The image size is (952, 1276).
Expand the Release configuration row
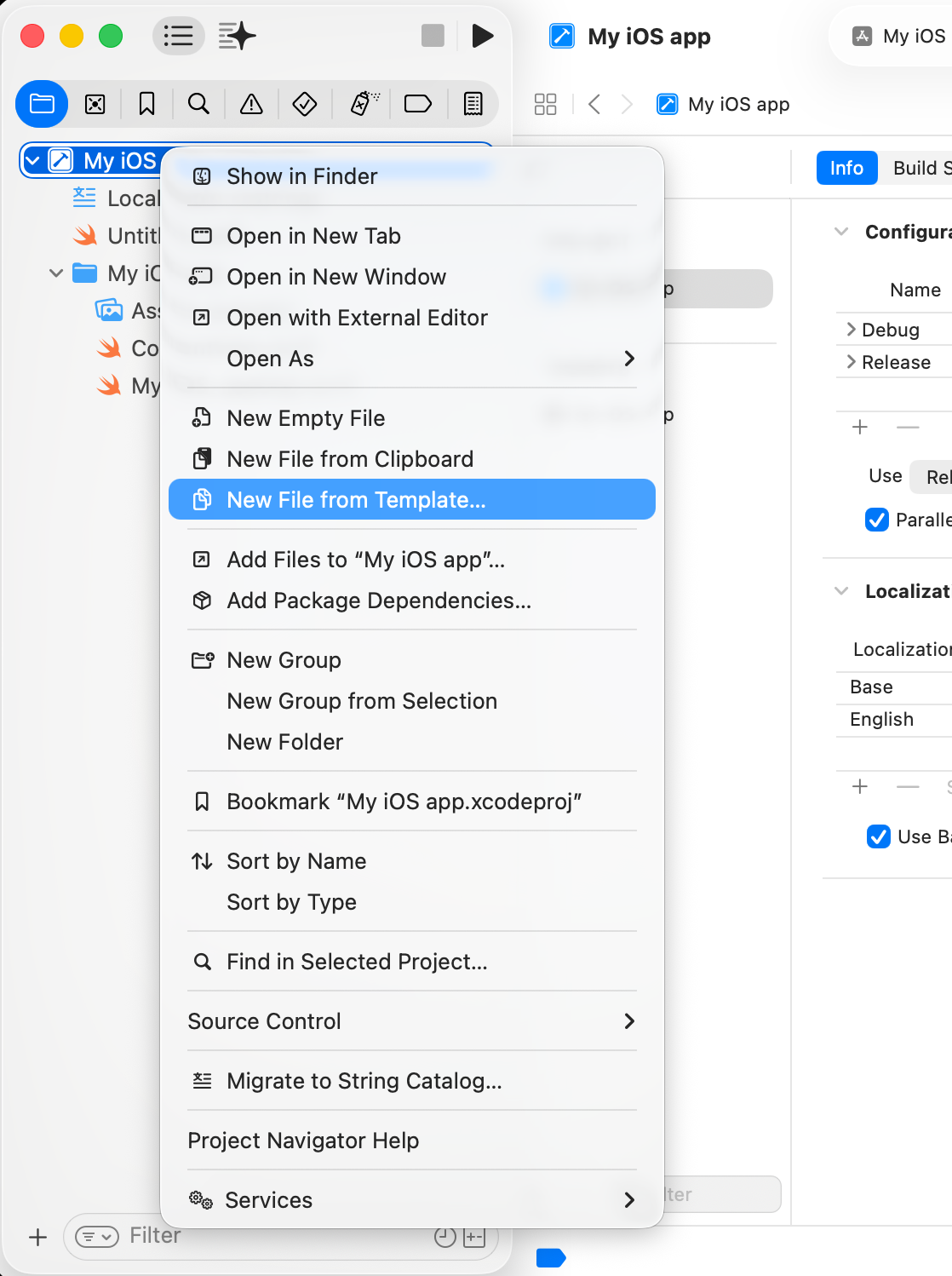tap(851, 362)
